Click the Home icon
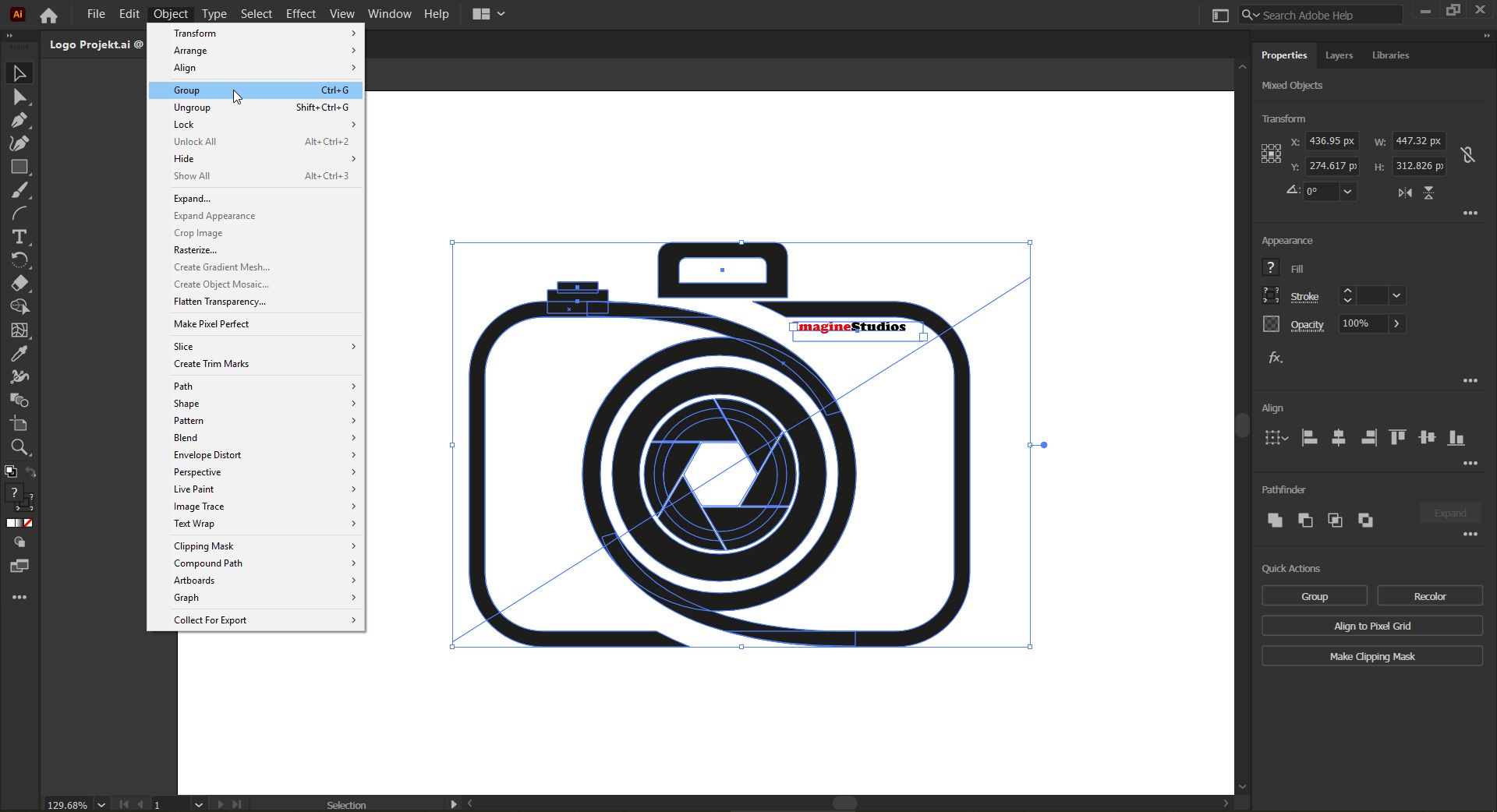1497x812 pixels. pyautogui.click(x=48, y=15)
